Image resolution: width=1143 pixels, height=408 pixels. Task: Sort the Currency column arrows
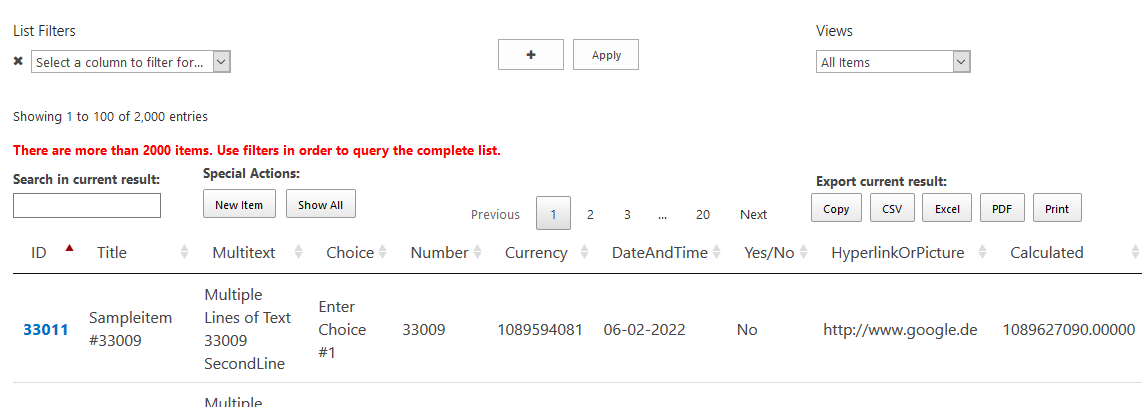(x=584, y=253)
